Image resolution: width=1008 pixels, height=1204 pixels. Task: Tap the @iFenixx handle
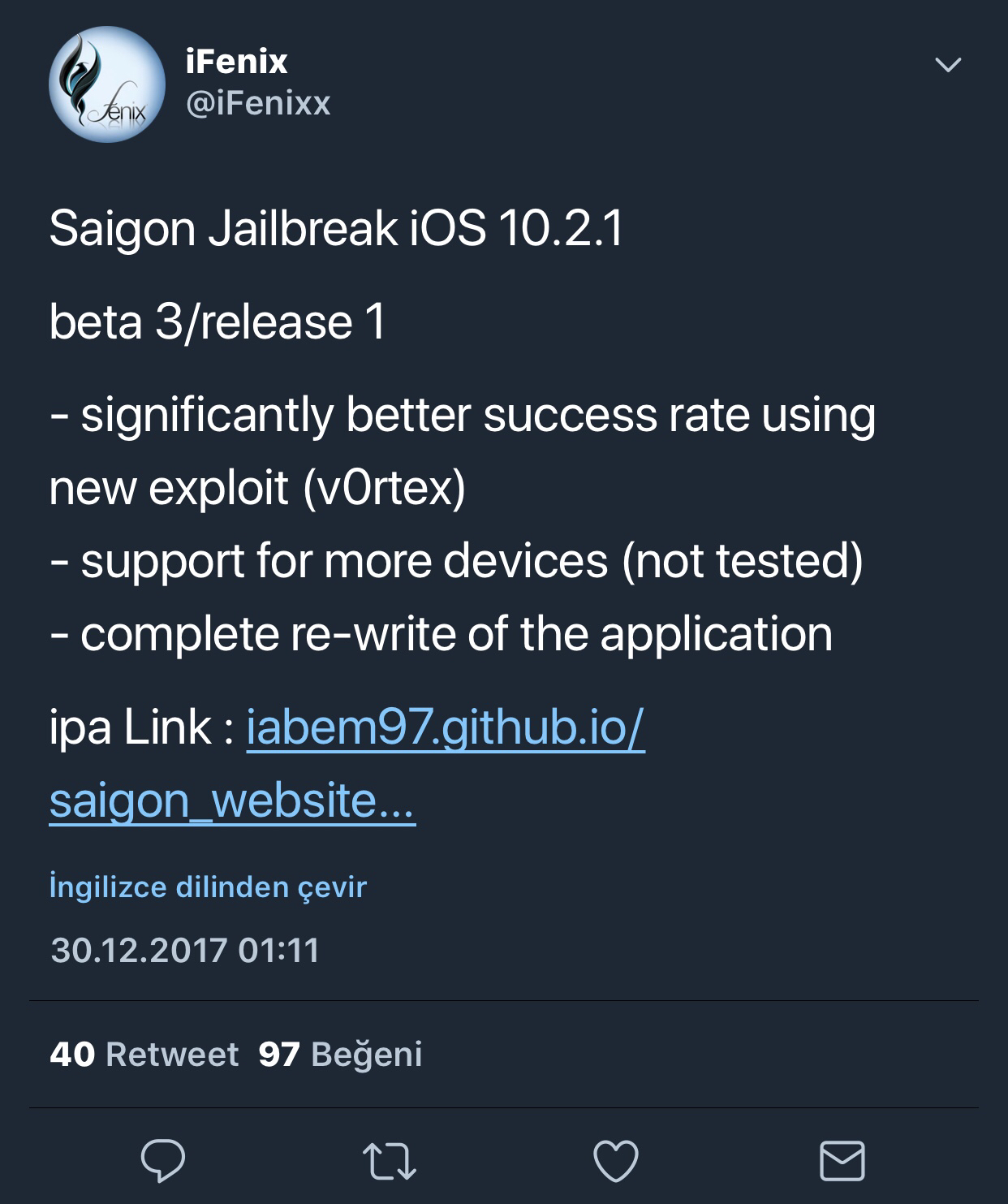click(x=258, y=103)
